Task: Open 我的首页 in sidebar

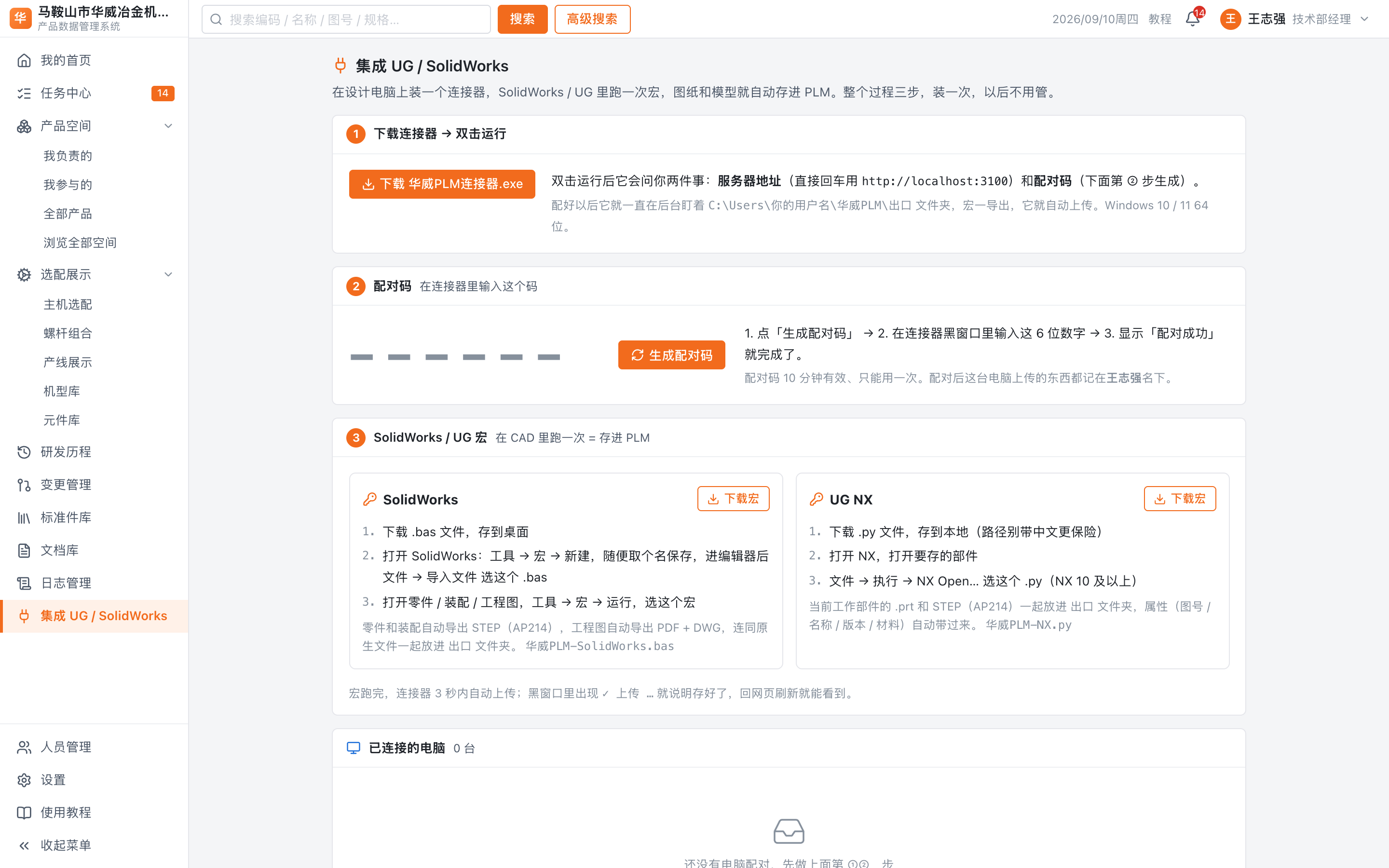Action: (x=94, y=60)
